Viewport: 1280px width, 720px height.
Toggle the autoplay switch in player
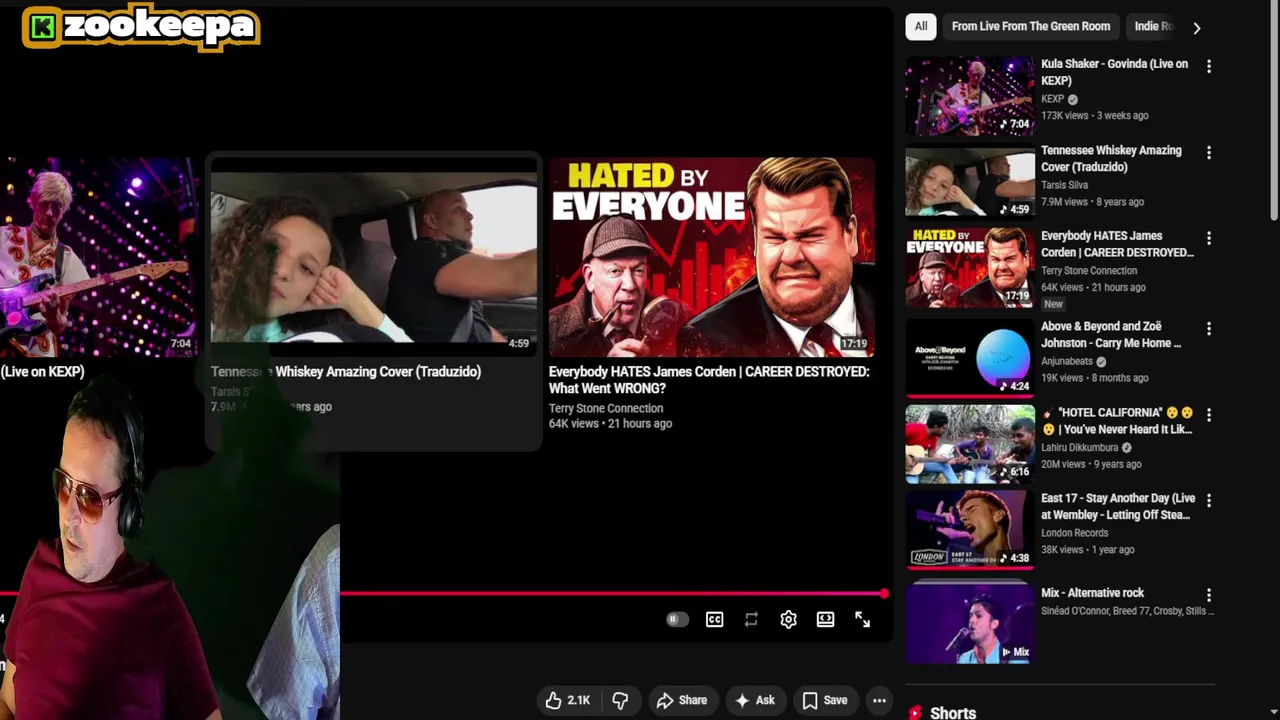[677, 620]
